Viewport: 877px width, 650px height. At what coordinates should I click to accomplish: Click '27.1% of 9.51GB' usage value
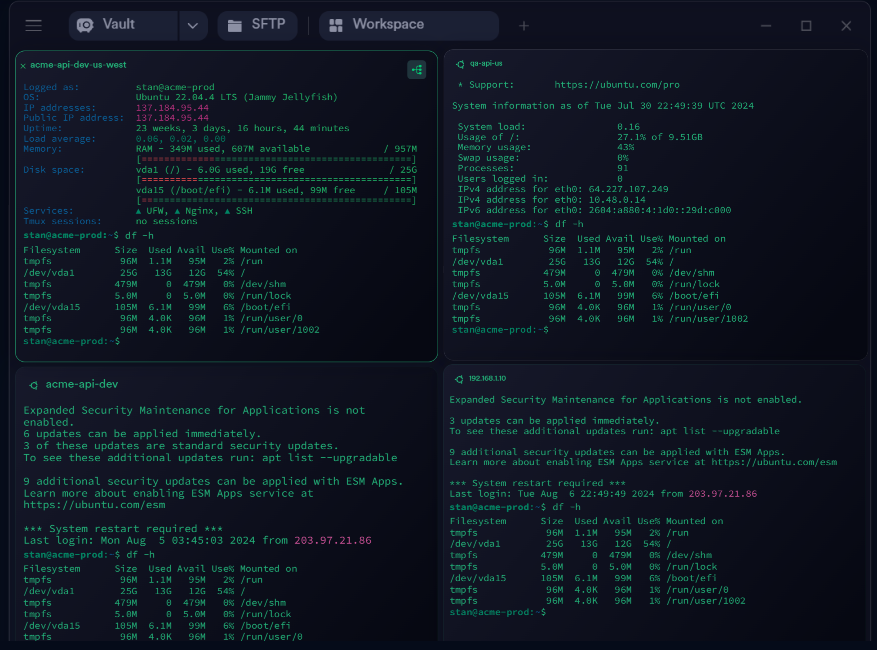point(659,137)
